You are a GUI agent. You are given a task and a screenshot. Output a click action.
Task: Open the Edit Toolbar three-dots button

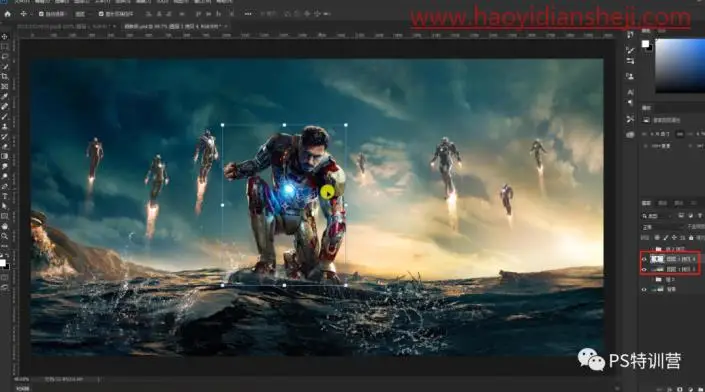coord(4,246)
